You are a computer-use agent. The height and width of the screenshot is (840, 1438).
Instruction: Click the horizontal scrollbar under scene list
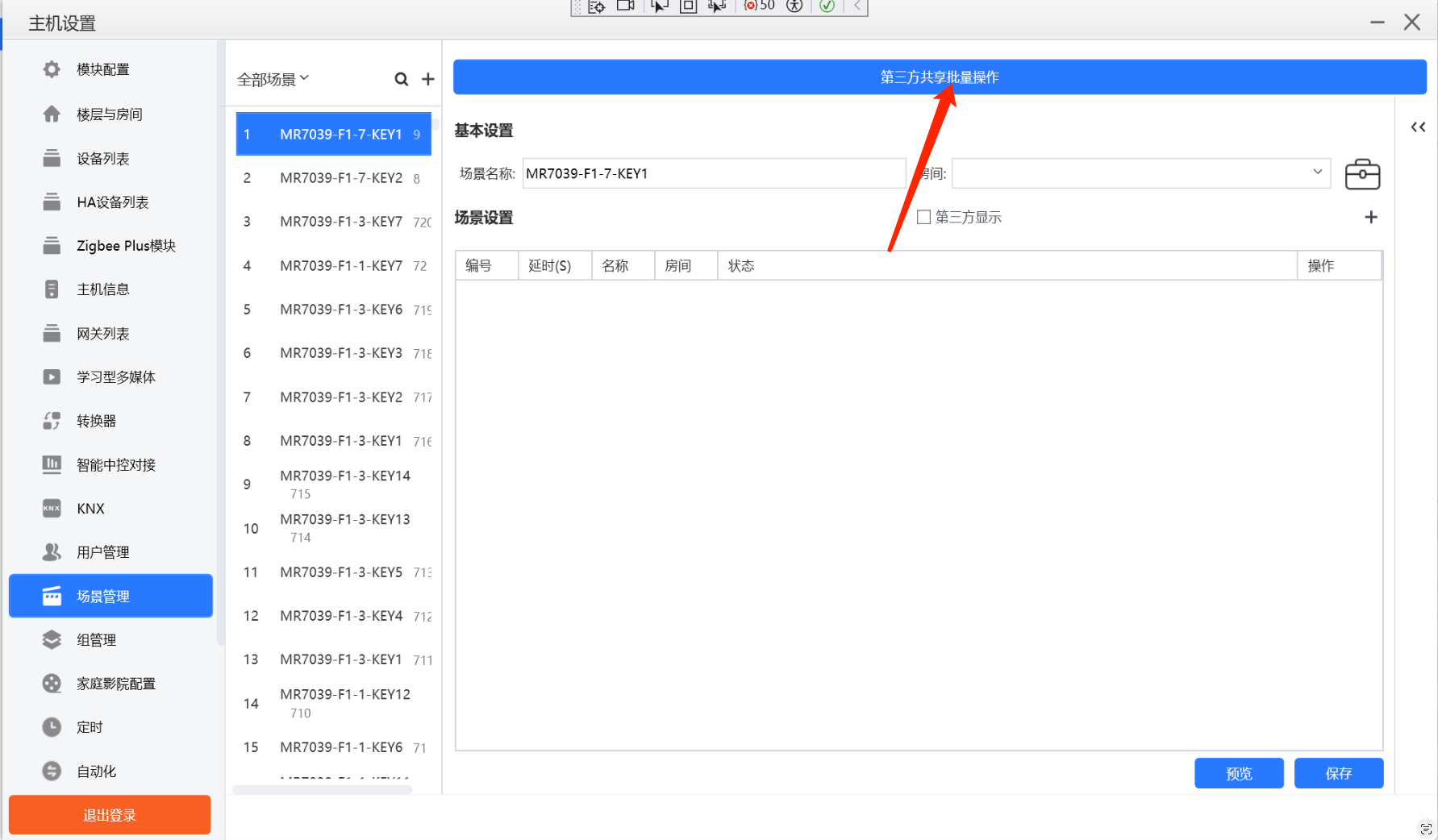point(323,789)
